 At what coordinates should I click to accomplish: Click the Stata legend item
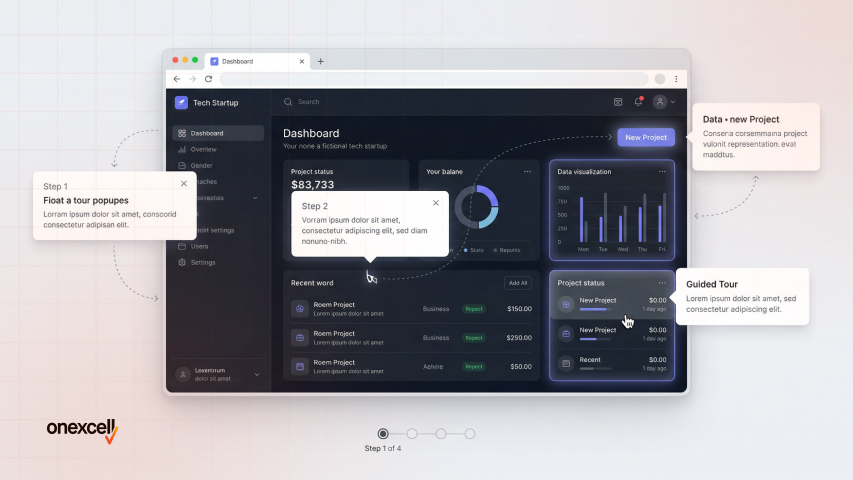(x=473, y=250)
